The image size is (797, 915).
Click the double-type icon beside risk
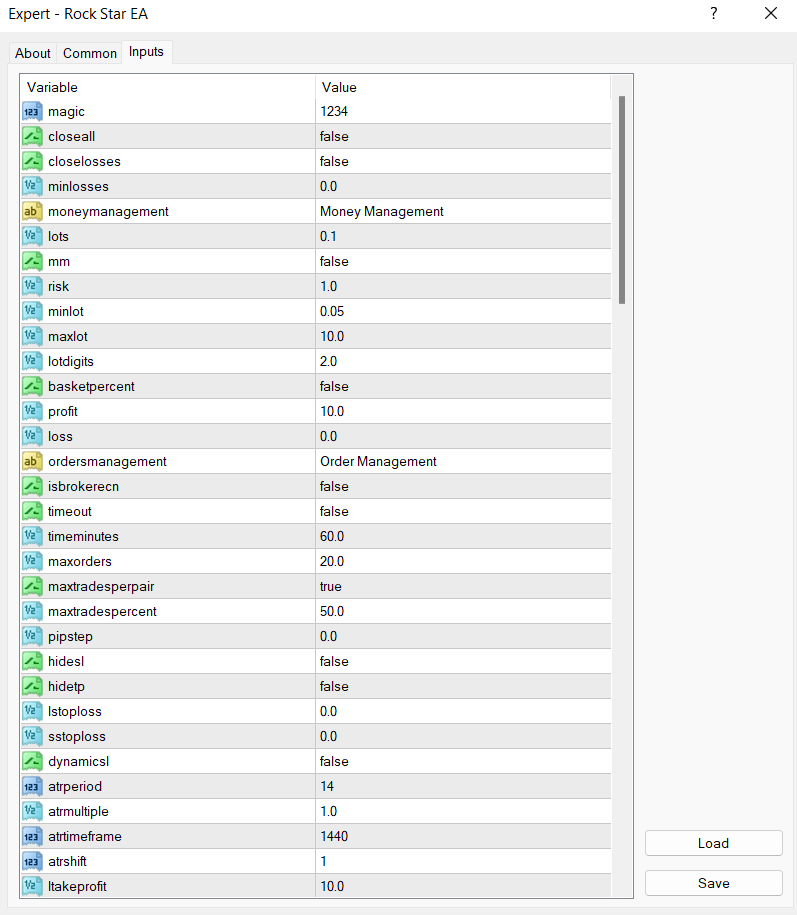point(32,287)
